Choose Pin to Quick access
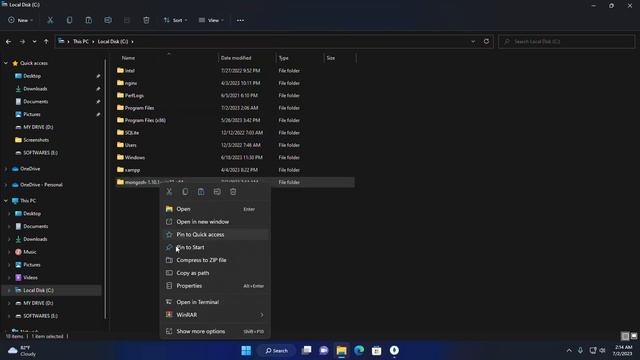The width and height of the screenshot is (640, 360). [x=215, y=235]
